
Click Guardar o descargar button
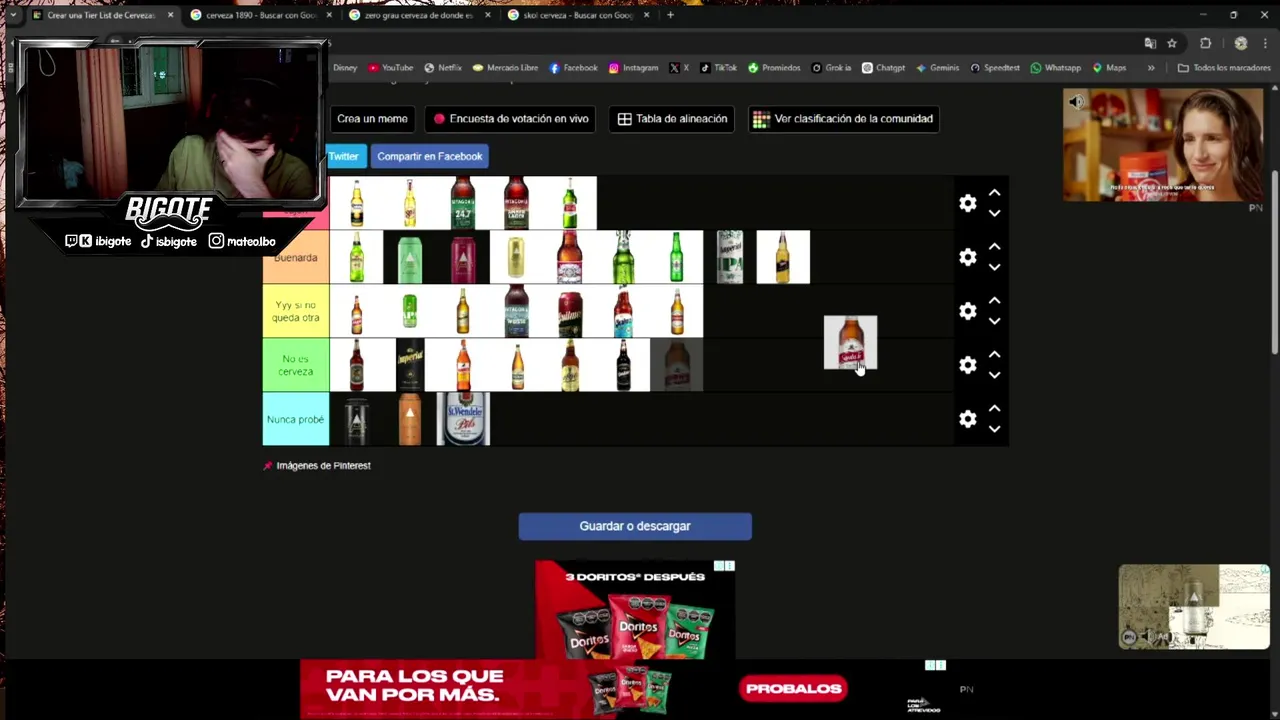click(635, 526)
